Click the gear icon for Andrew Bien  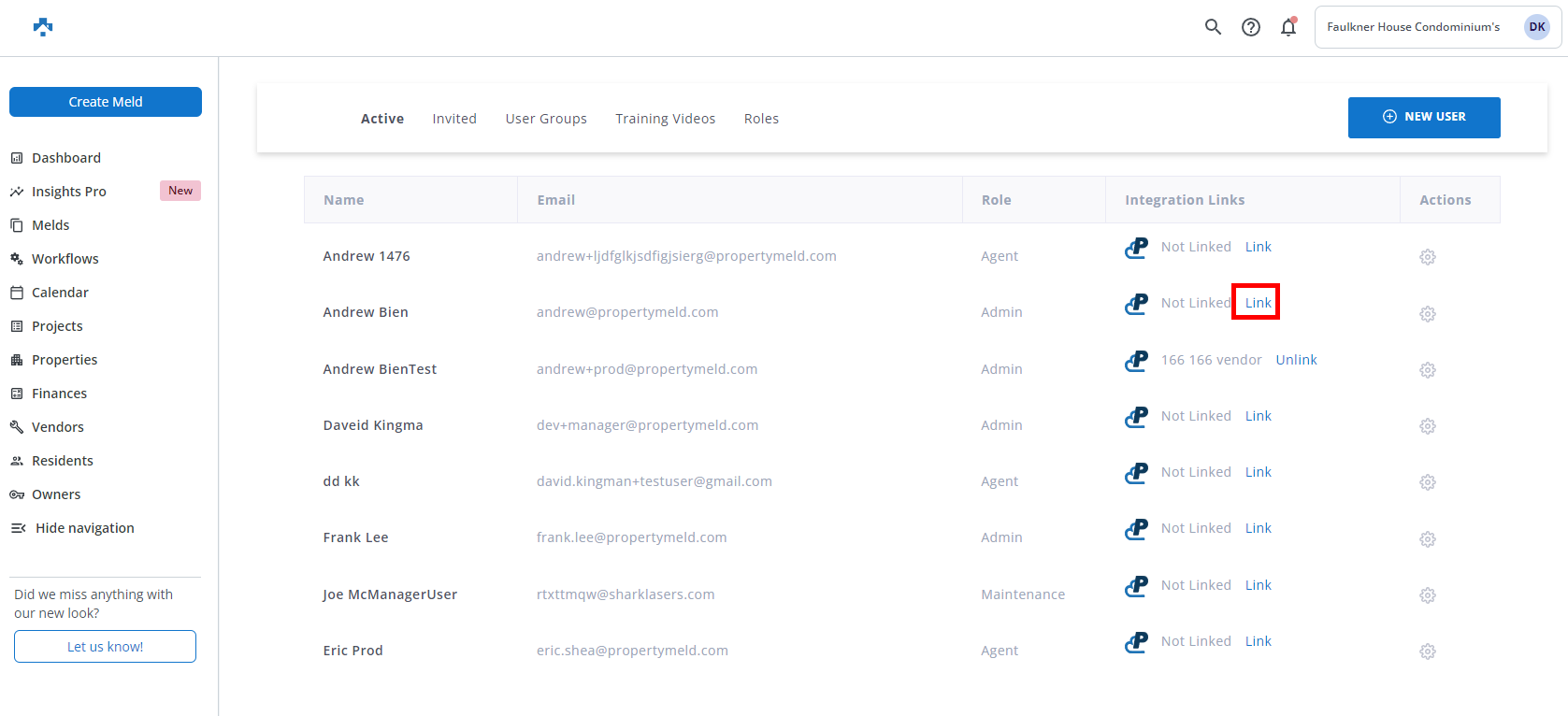pyautogui.click(x=1427, y=314)
